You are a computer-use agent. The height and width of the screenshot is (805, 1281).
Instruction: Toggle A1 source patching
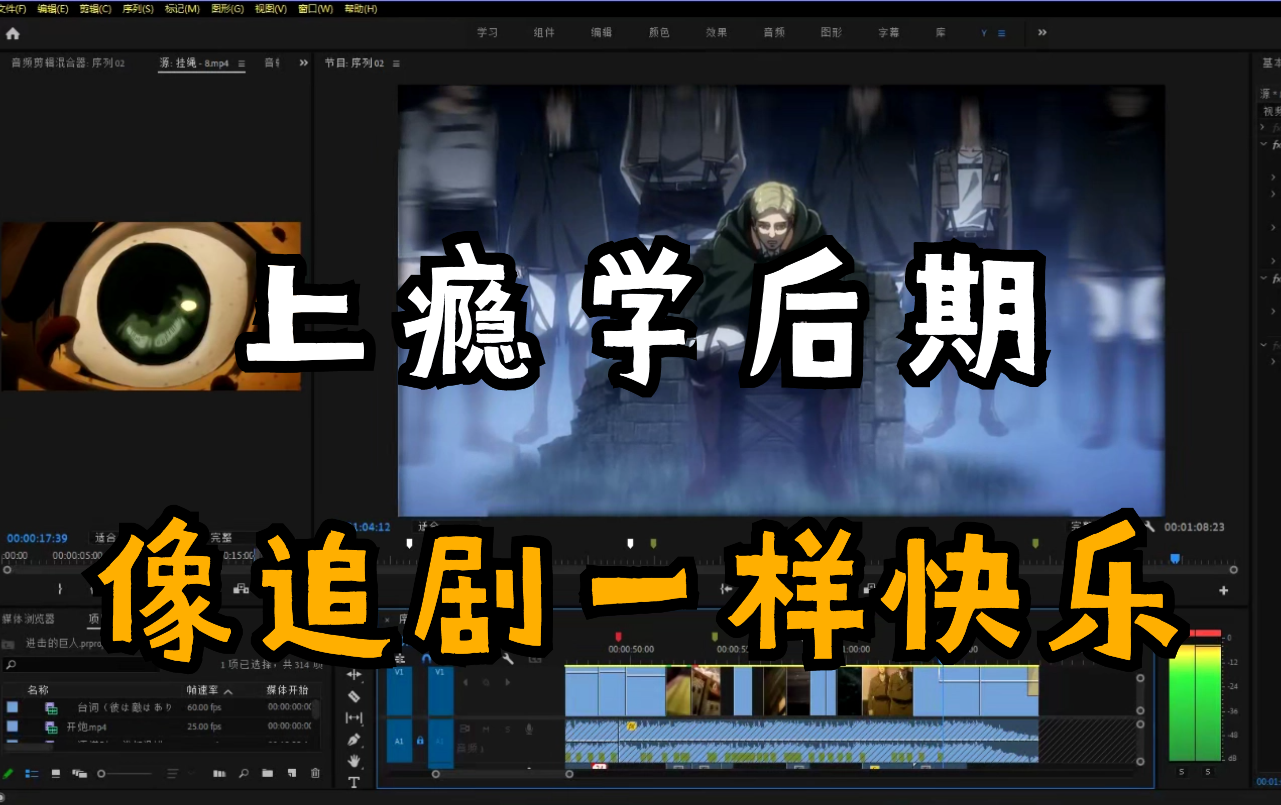398,741
